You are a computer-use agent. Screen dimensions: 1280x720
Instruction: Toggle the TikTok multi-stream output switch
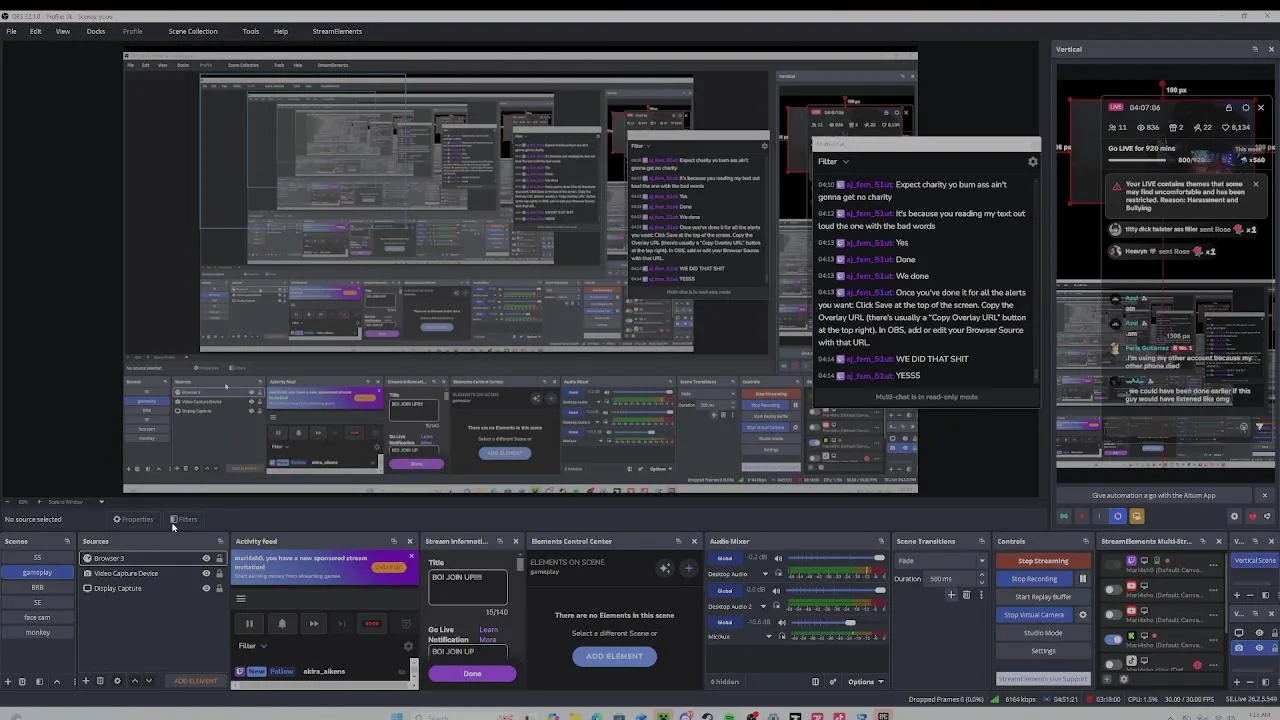coord(1113,663)
